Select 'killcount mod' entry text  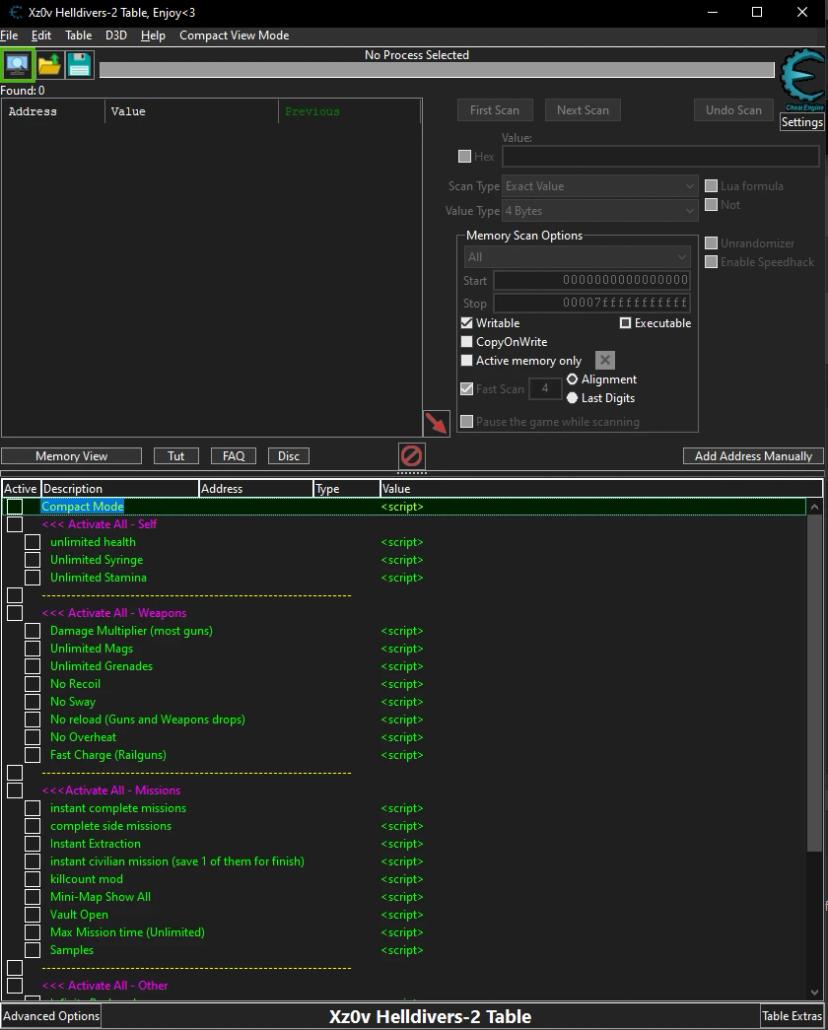coord(86,879)
